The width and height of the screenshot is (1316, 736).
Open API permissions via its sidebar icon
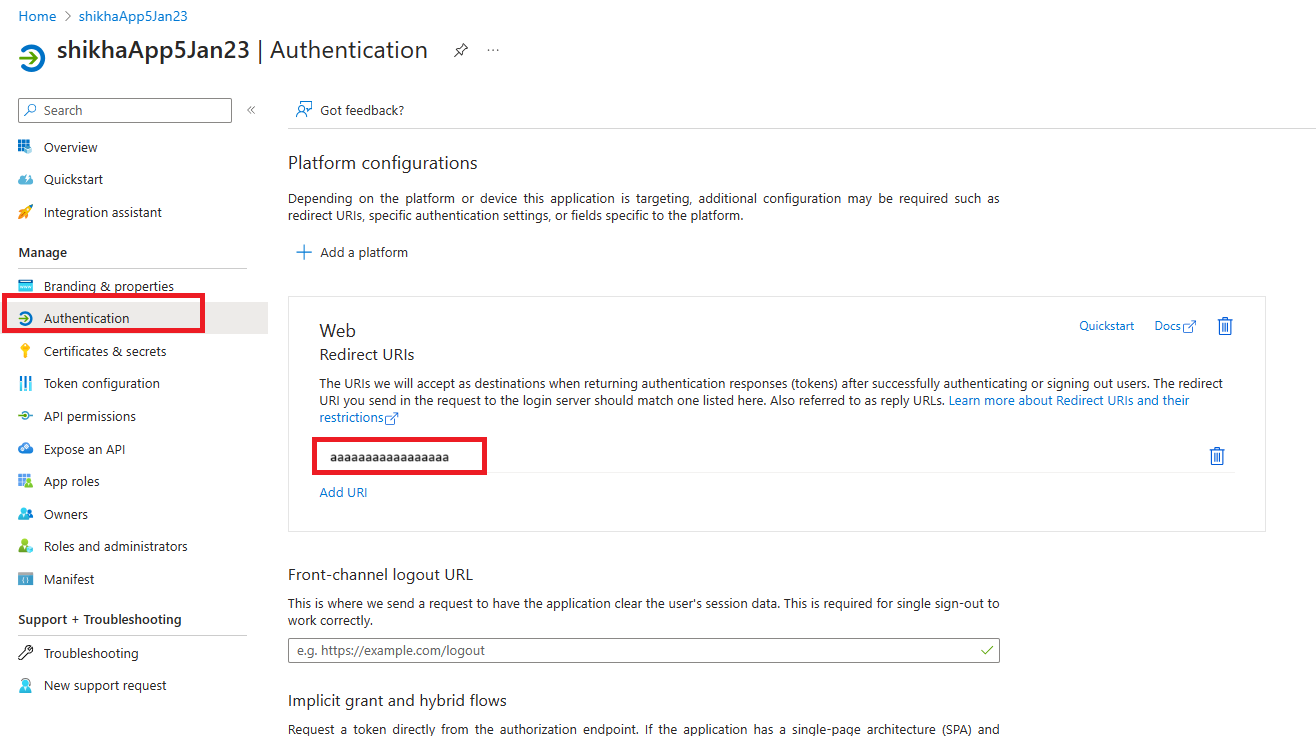pyautogui.click(x=24, y=416)
